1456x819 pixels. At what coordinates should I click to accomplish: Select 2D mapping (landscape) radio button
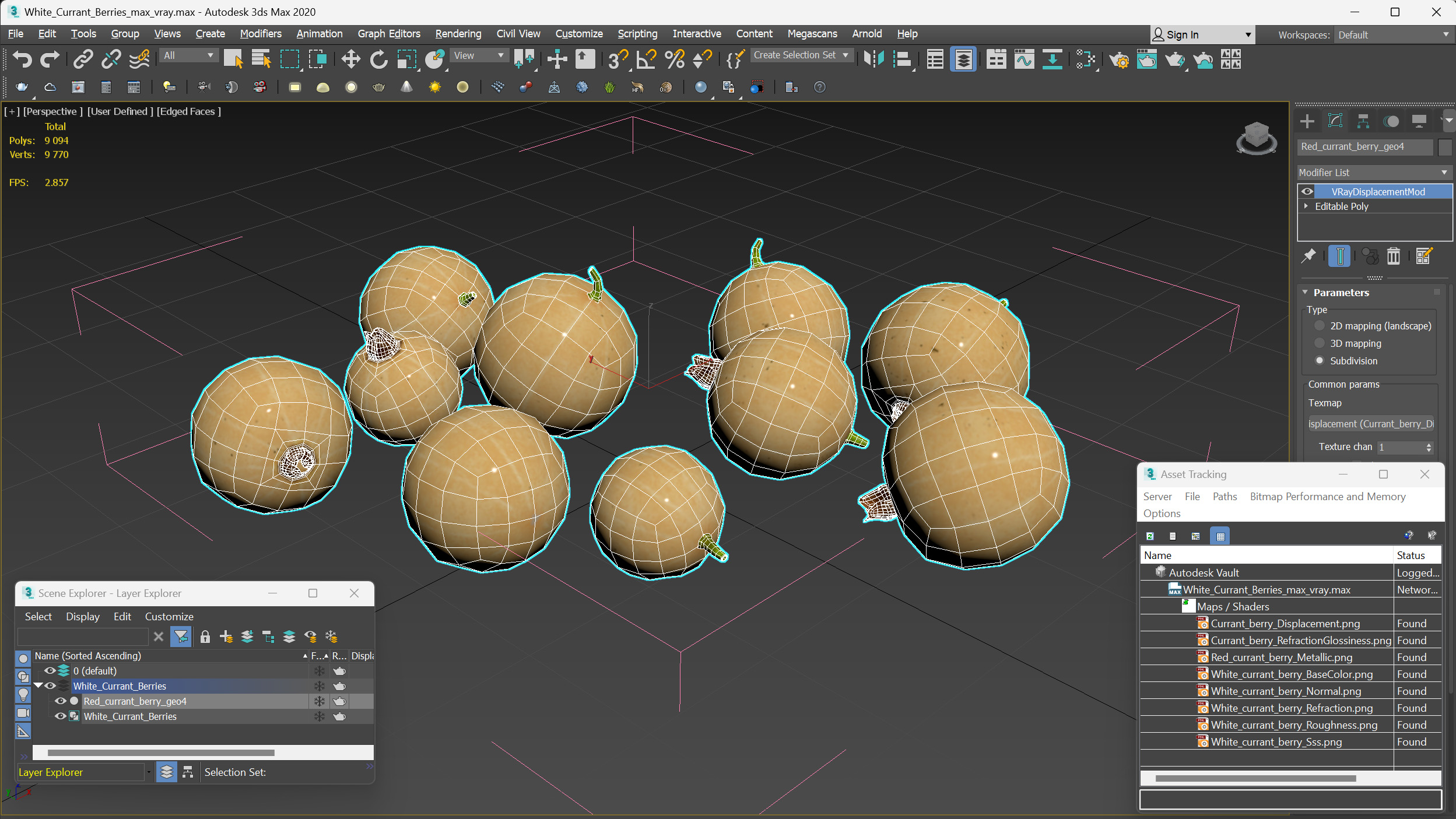1320,326
